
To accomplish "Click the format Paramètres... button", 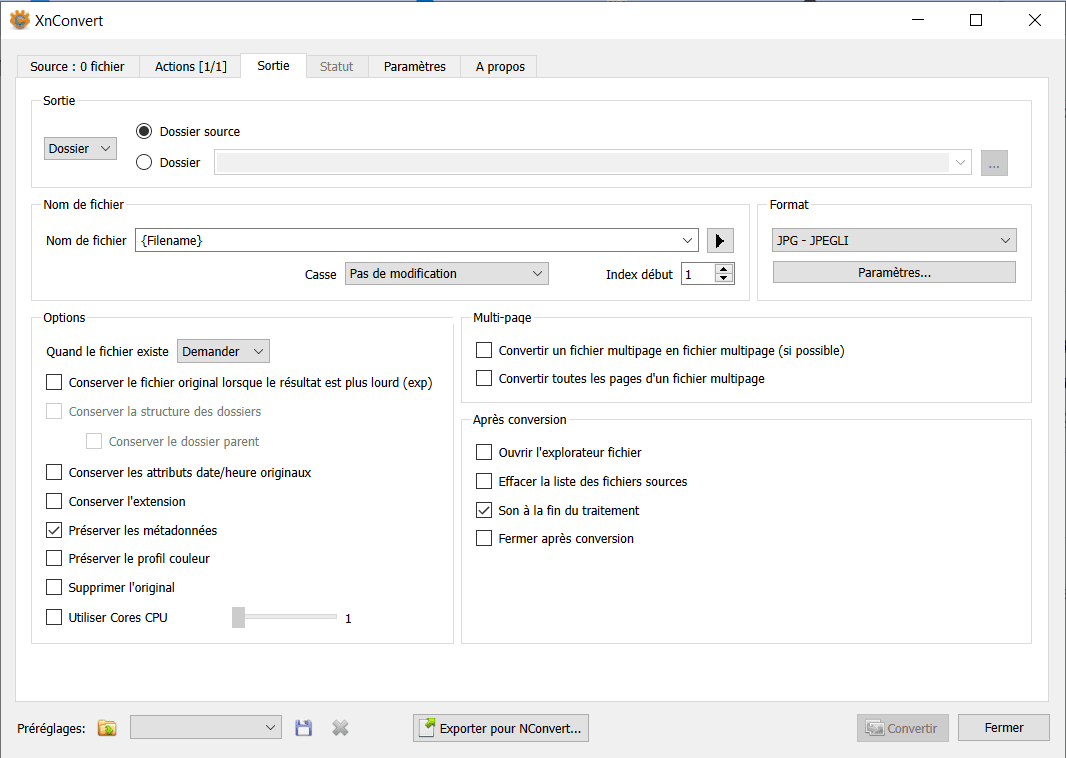I will [894, 273].
